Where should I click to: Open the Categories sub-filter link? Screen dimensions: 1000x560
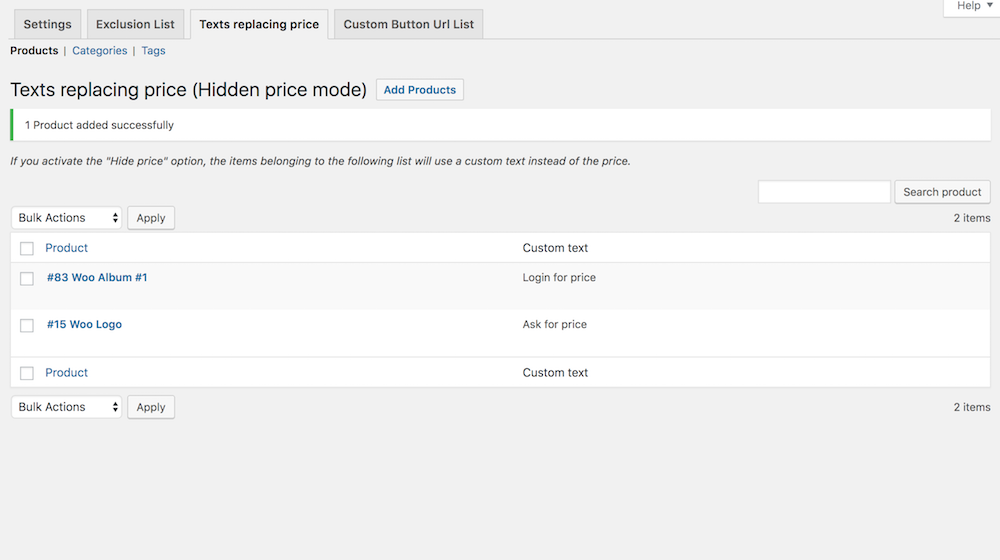(99, 50)
